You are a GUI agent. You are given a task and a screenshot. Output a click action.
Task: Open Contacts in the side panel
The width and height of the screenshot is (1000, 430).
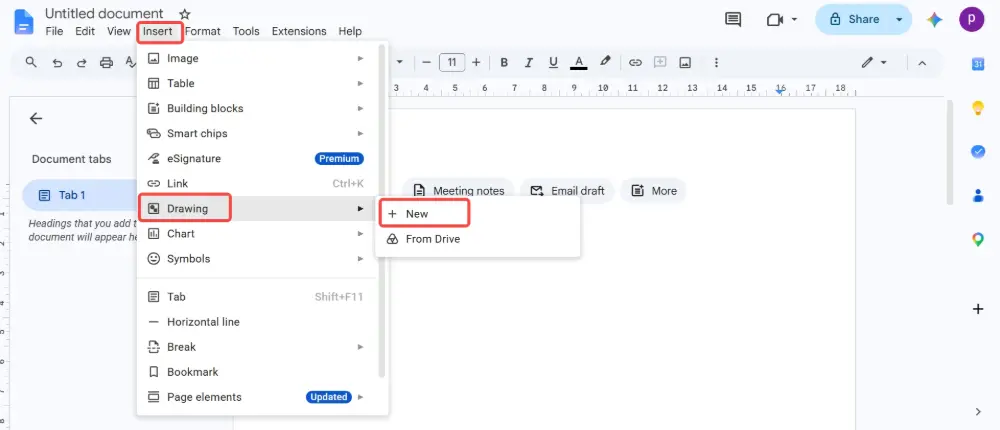[978, 196]
